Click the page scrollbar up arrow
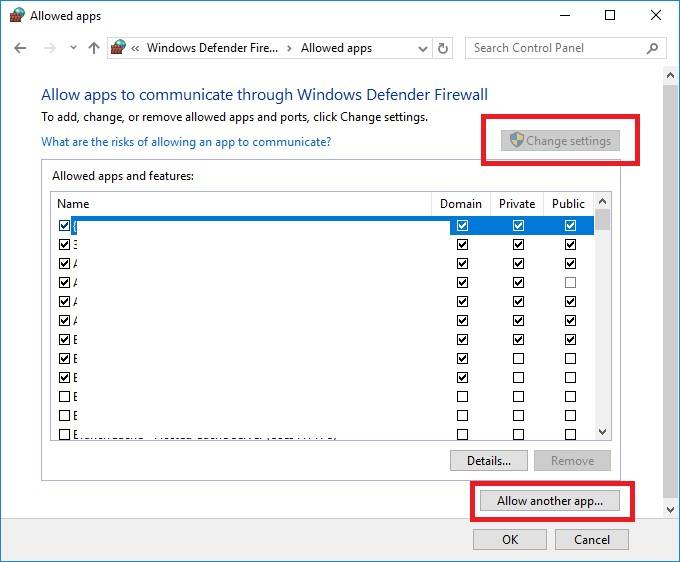Image resolution: width=680 pixels, height=562 pixels. 670,75
